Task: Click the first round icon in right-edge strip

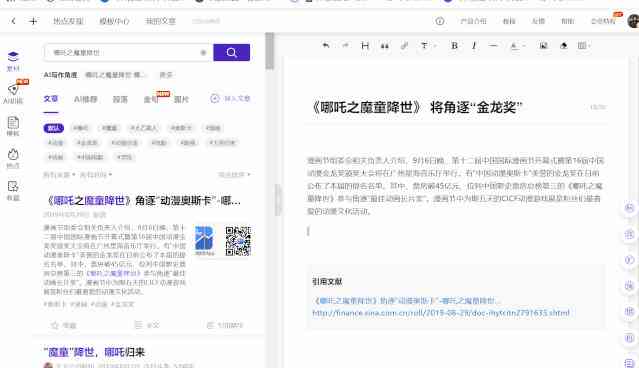Action: pos(629,208)
